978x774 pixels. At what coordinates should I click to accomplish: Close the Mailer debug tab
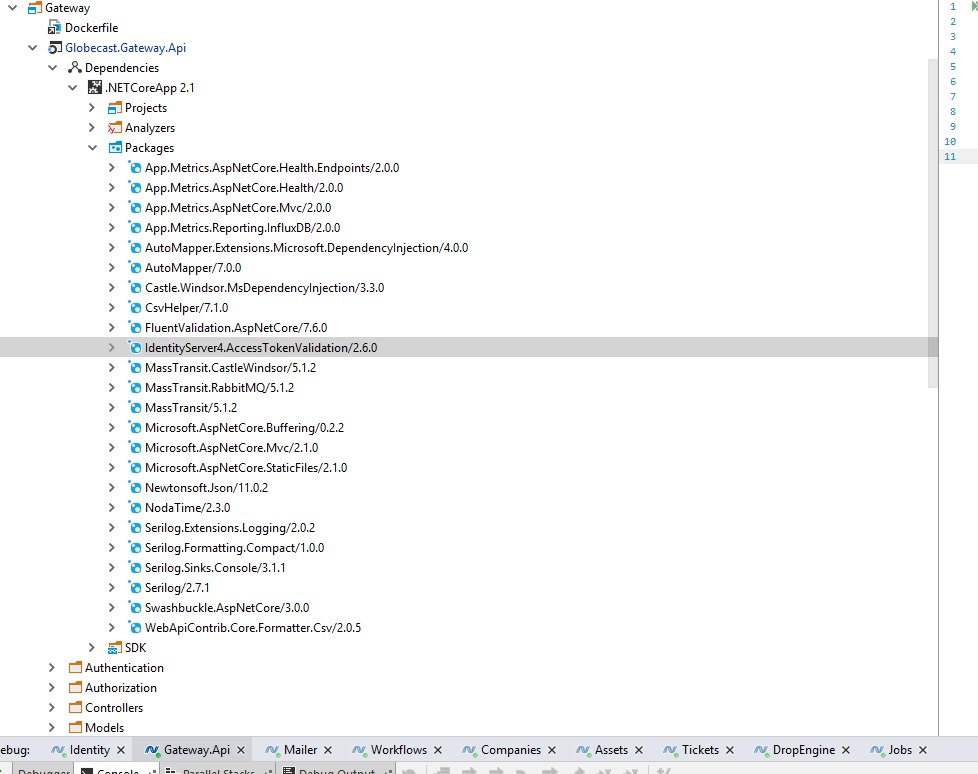coord(328,750)
